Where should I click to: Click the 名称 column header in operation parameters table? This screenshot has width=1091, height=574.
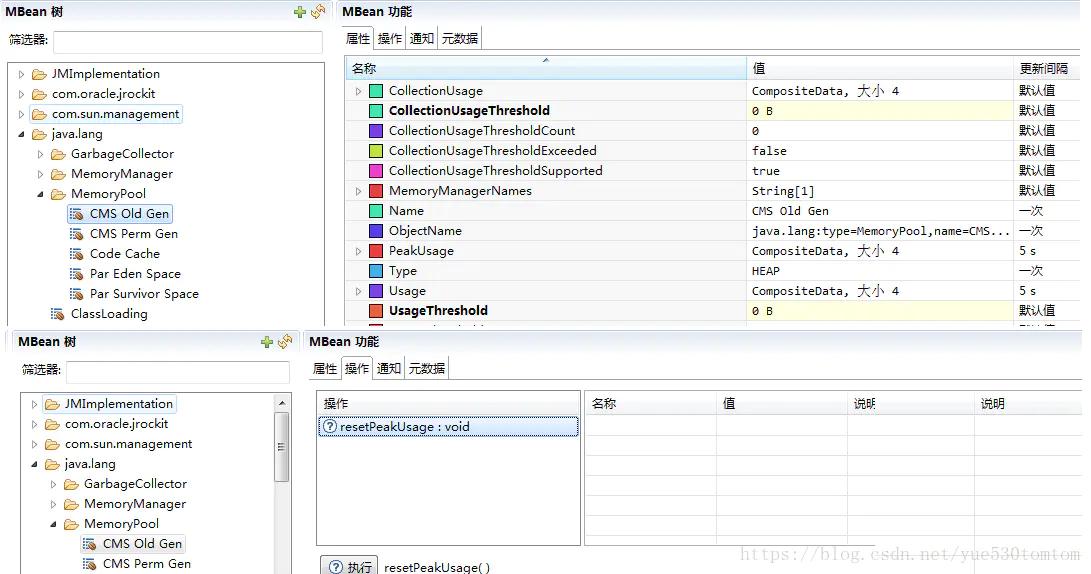[651, 404]
